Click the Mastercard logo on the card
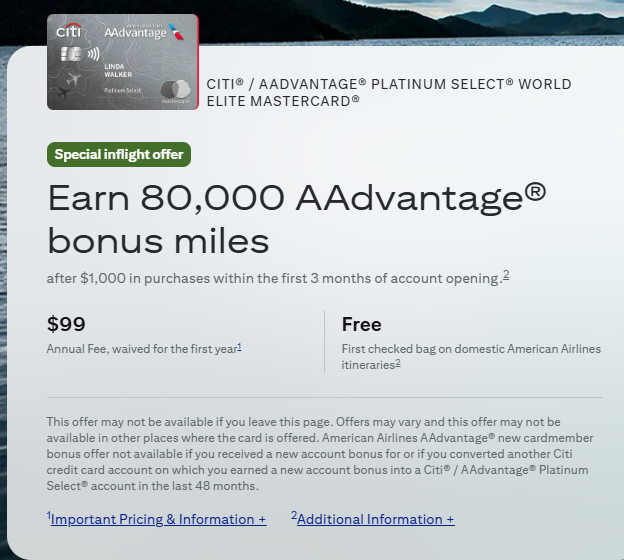The height and width of the screenshot is (560, 624). point(175,93)
